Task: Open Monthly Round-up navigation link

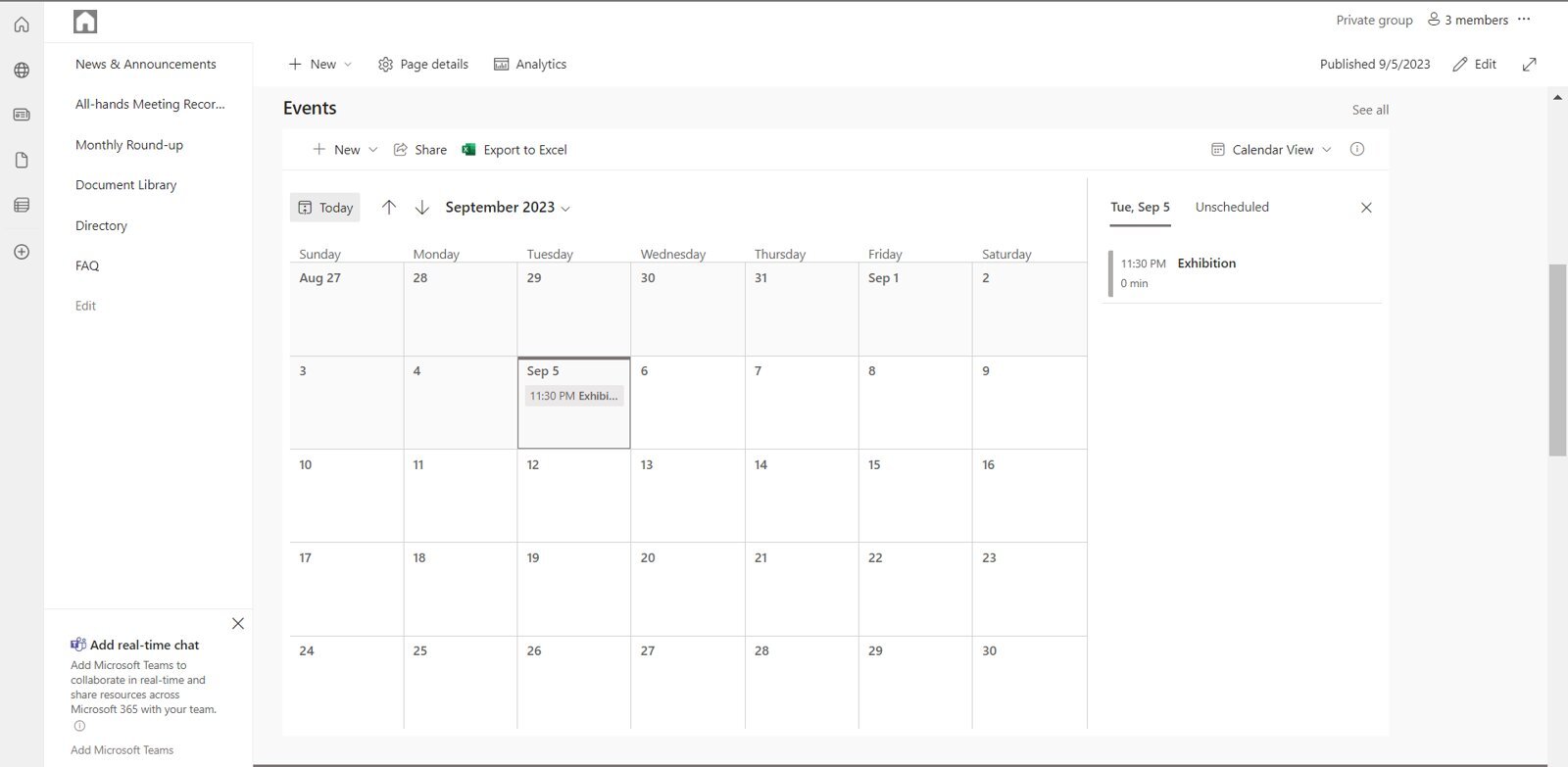Action: (x=129, y=145)
